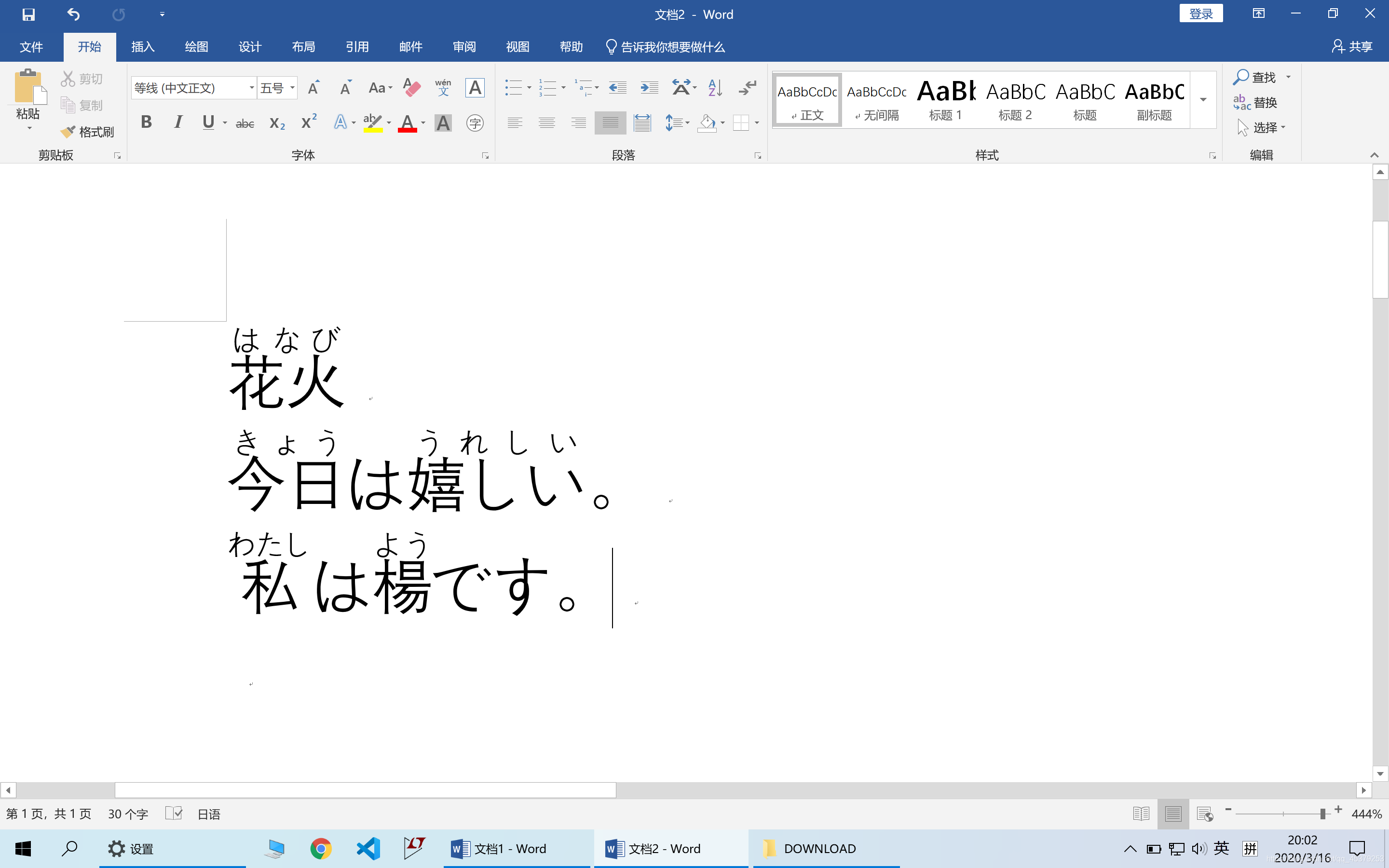This screenshot has width=1389, height=868.
Task: Click the Phonetic Guide (wén) icon
Action: [x=443, y=87]
